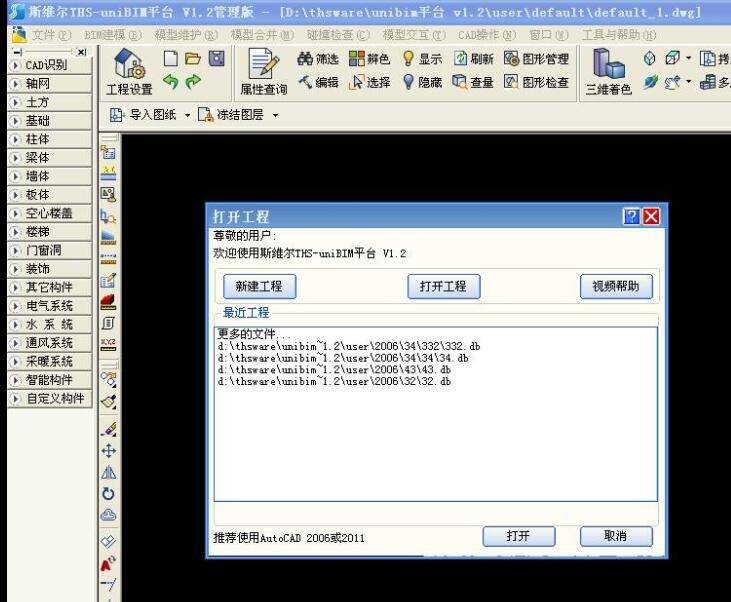Click the save disk icon

[216, 59]
